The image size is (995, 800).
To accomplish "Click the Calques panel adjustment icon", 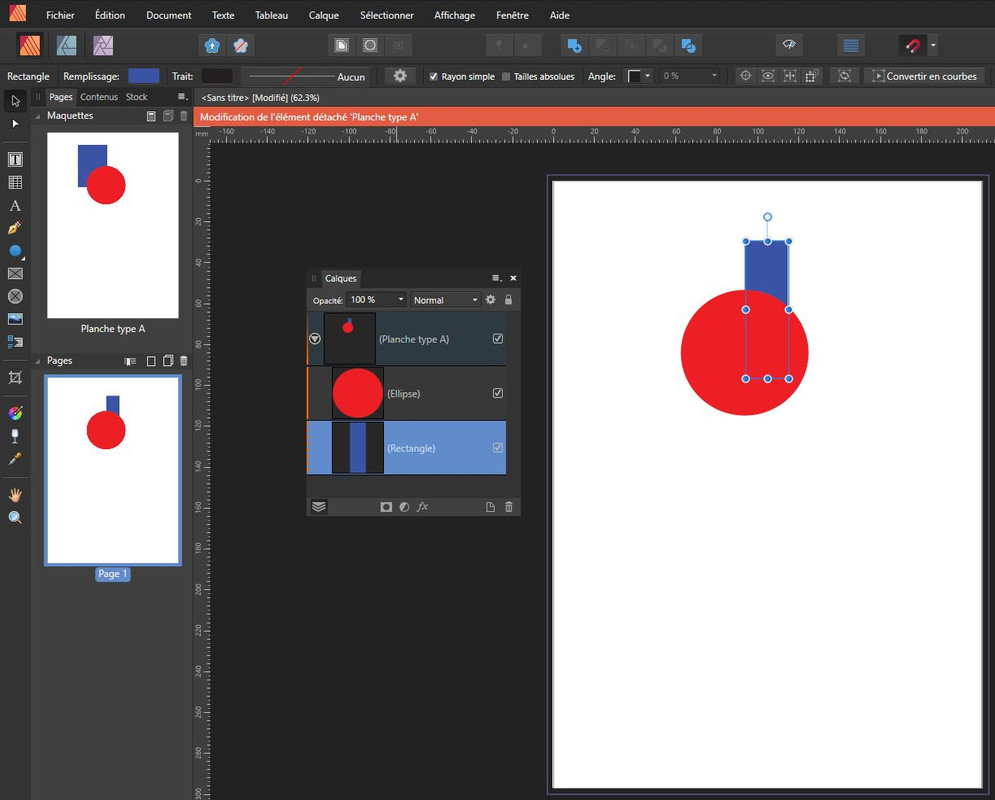I will coord(404,507).
